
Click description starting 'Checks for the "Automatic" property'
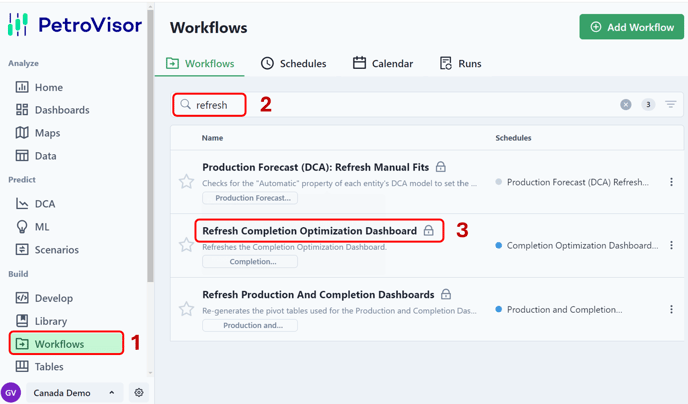click(340, 183)
